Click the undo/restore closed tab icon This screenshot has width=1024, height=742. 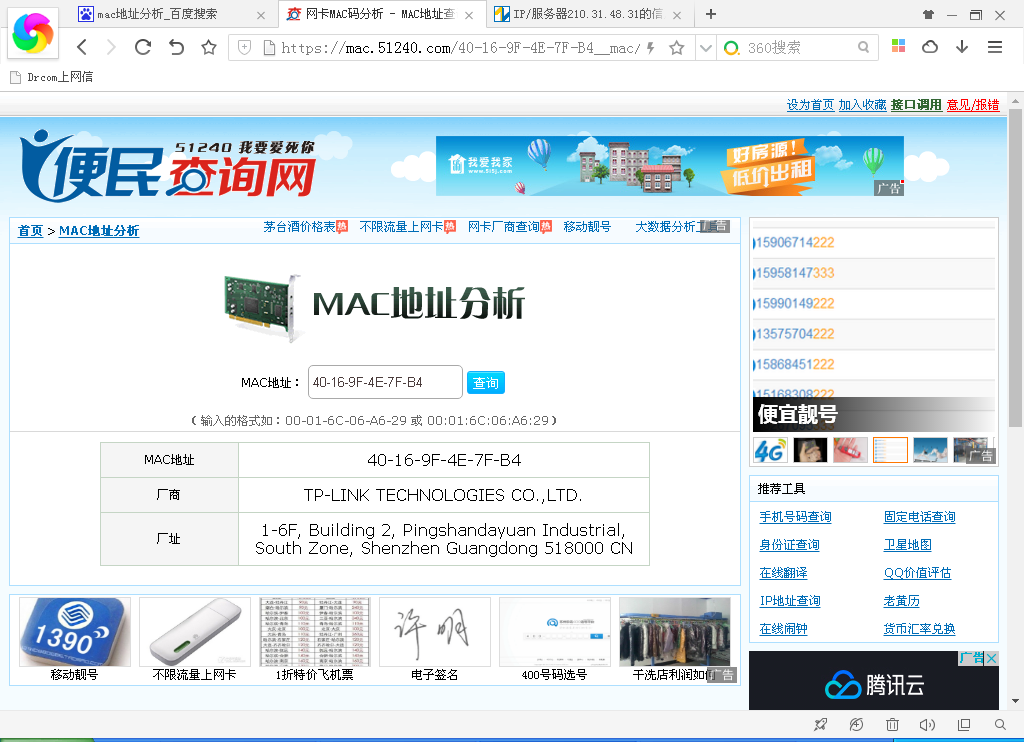pos(176,47)
